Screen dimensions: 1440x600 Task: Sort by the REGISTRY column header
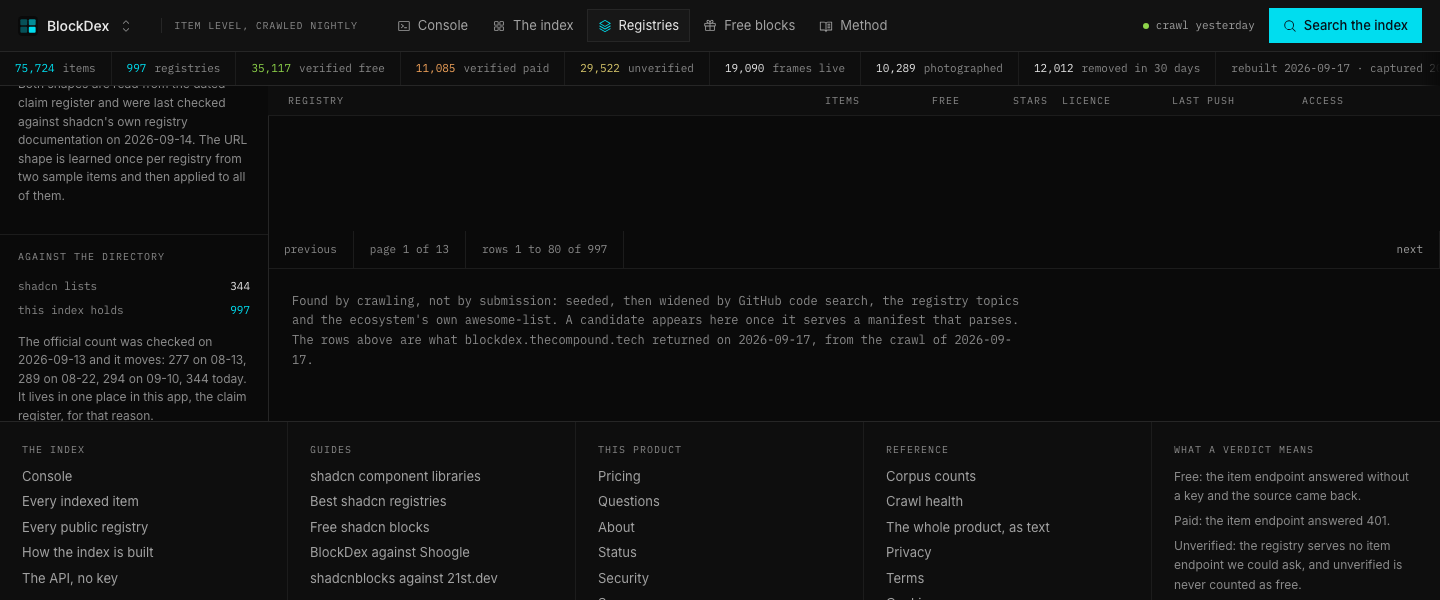[316, 101]
